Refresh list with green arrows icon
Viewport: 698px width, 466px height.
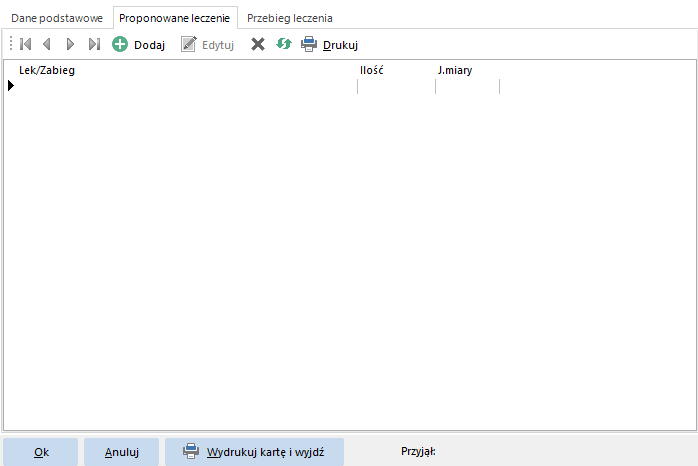(284, 44)
